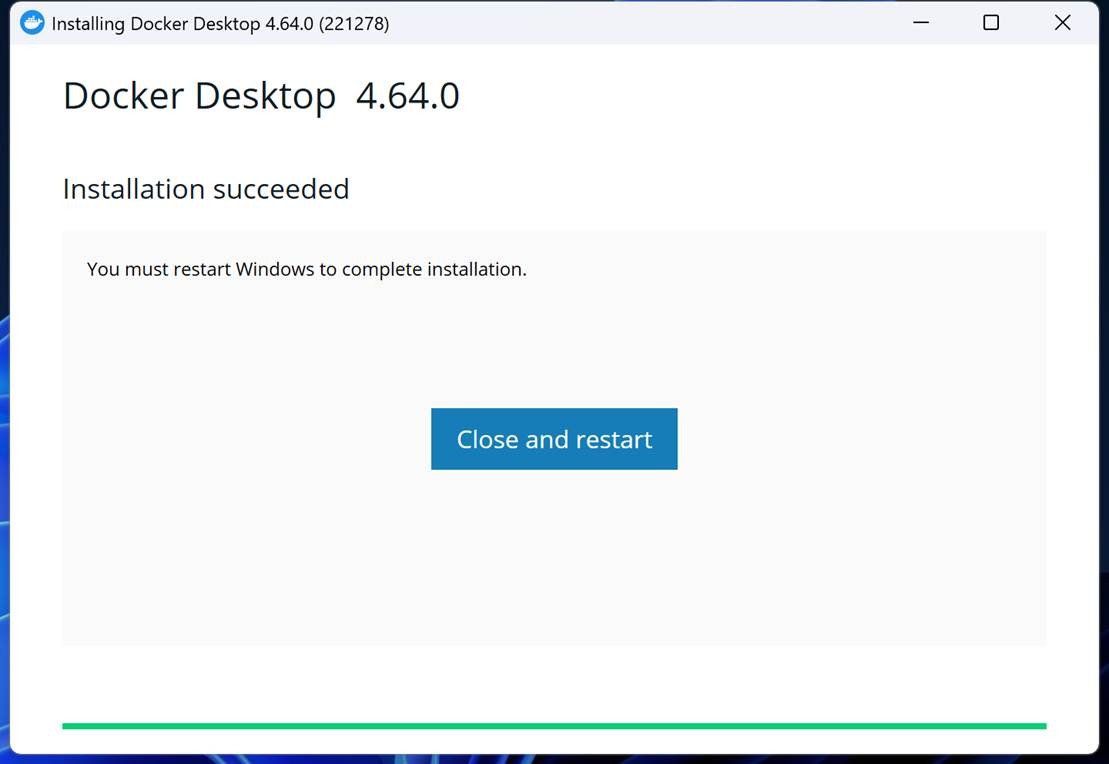Click the 'You must restart Windows' message
Image resolution: width=1109 pixels, height=764 pixels.
click(x=306, y=270)
